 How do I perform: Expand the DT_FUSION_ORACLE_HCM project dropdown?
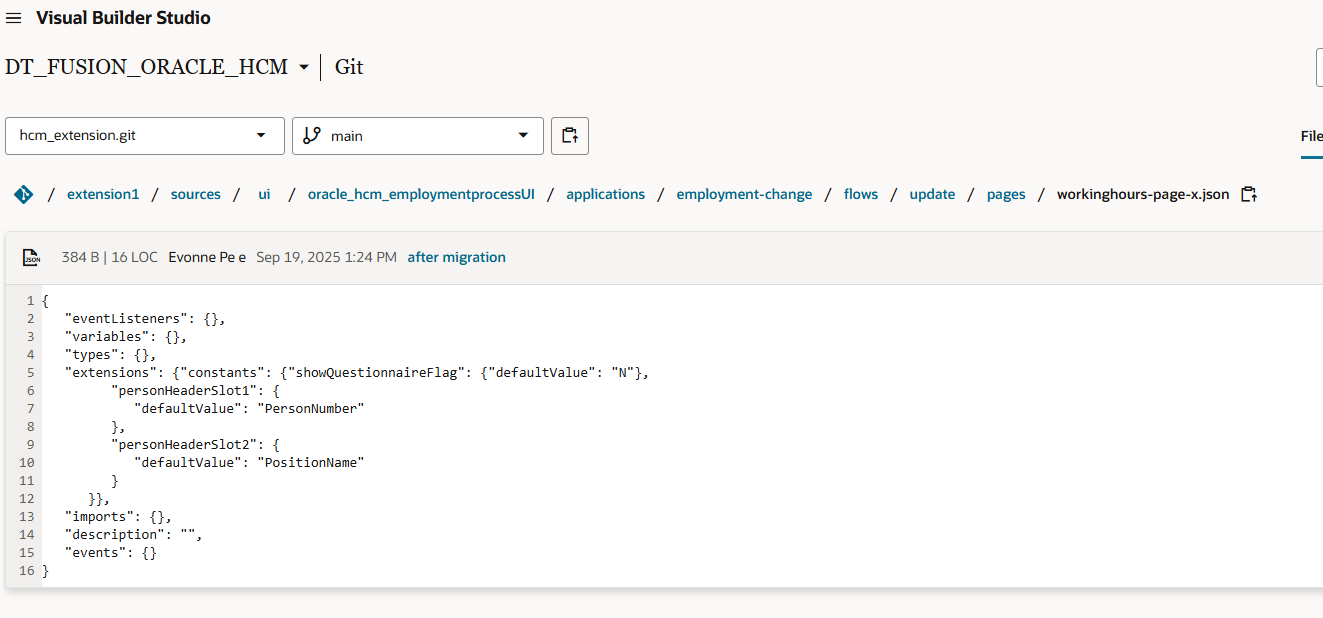tap(304, 68)
